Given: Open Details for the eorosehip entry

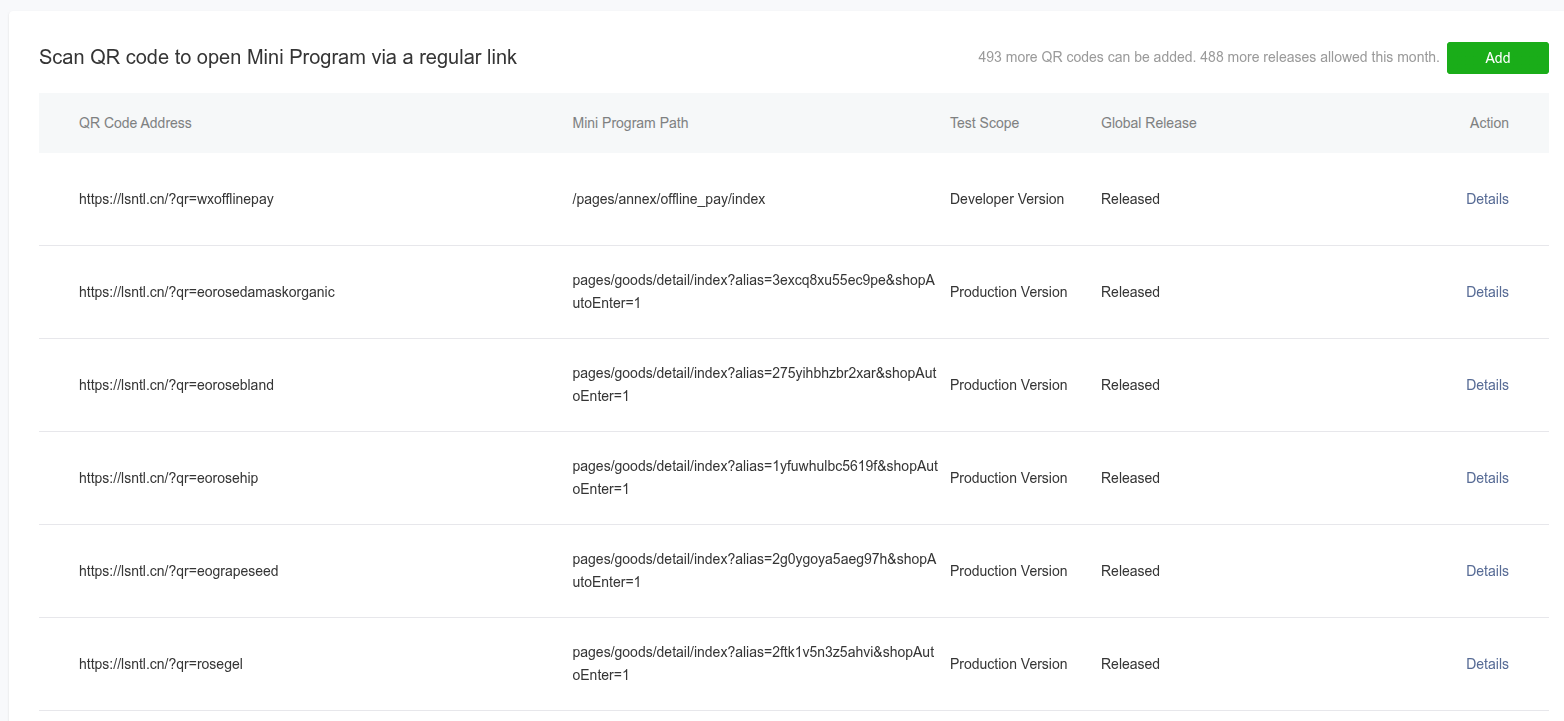Looking at the screenshot, I should tap(1487, 478).
